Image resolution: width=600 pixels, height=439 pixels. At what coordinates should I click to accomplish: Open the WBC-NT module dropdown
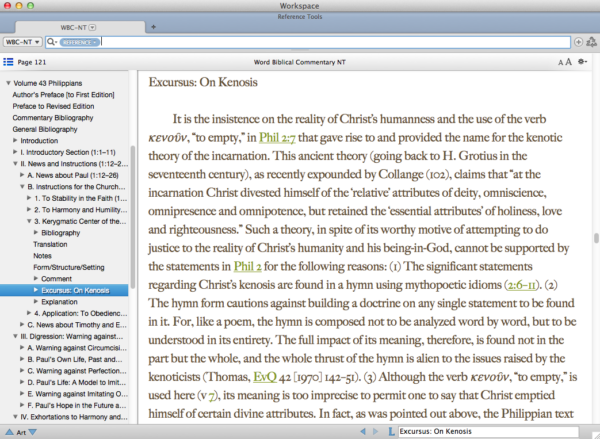22,42
